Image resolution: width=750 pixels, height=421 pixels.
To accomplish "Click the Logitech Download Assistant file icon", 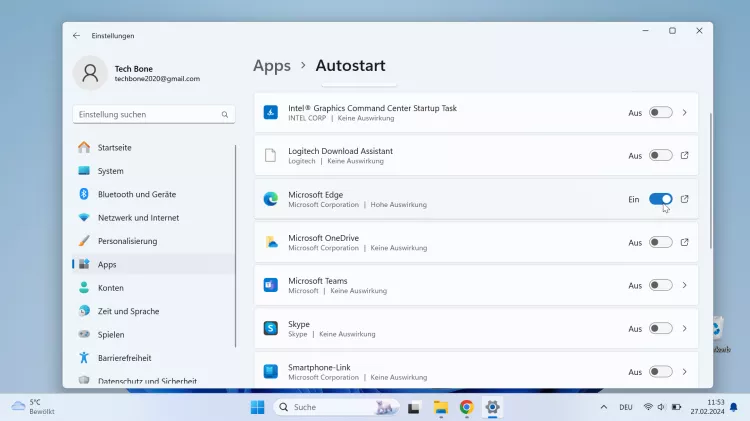I will point(271,155).
